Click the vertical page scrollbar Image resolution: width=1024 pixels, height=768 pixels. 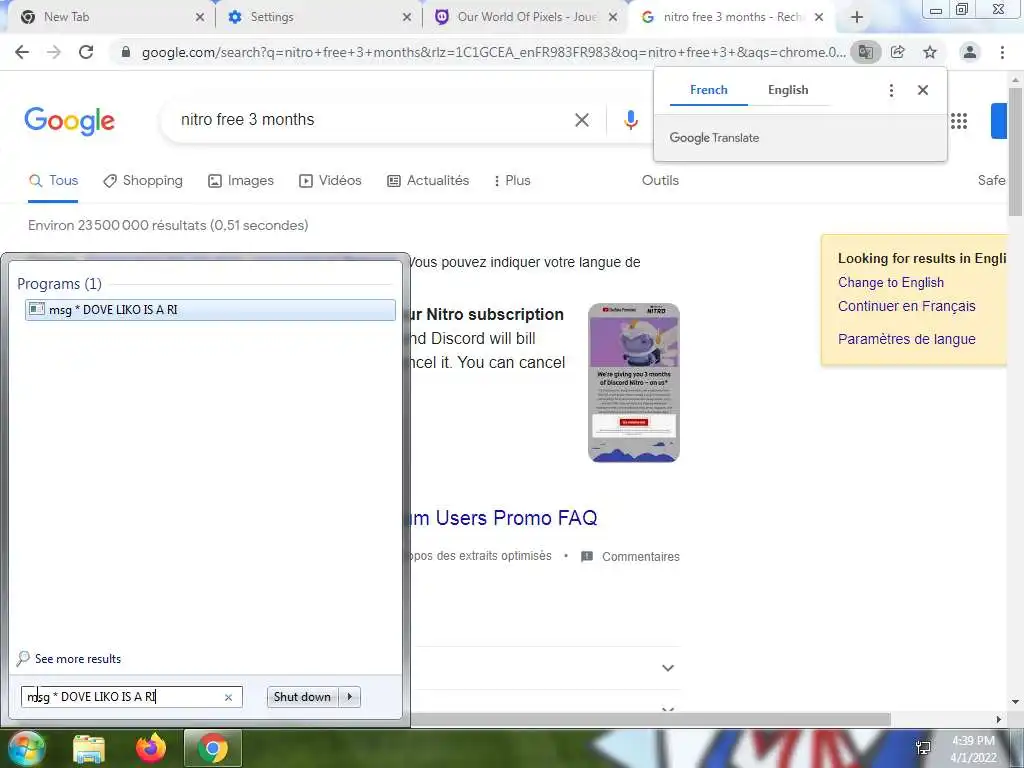1015,152
